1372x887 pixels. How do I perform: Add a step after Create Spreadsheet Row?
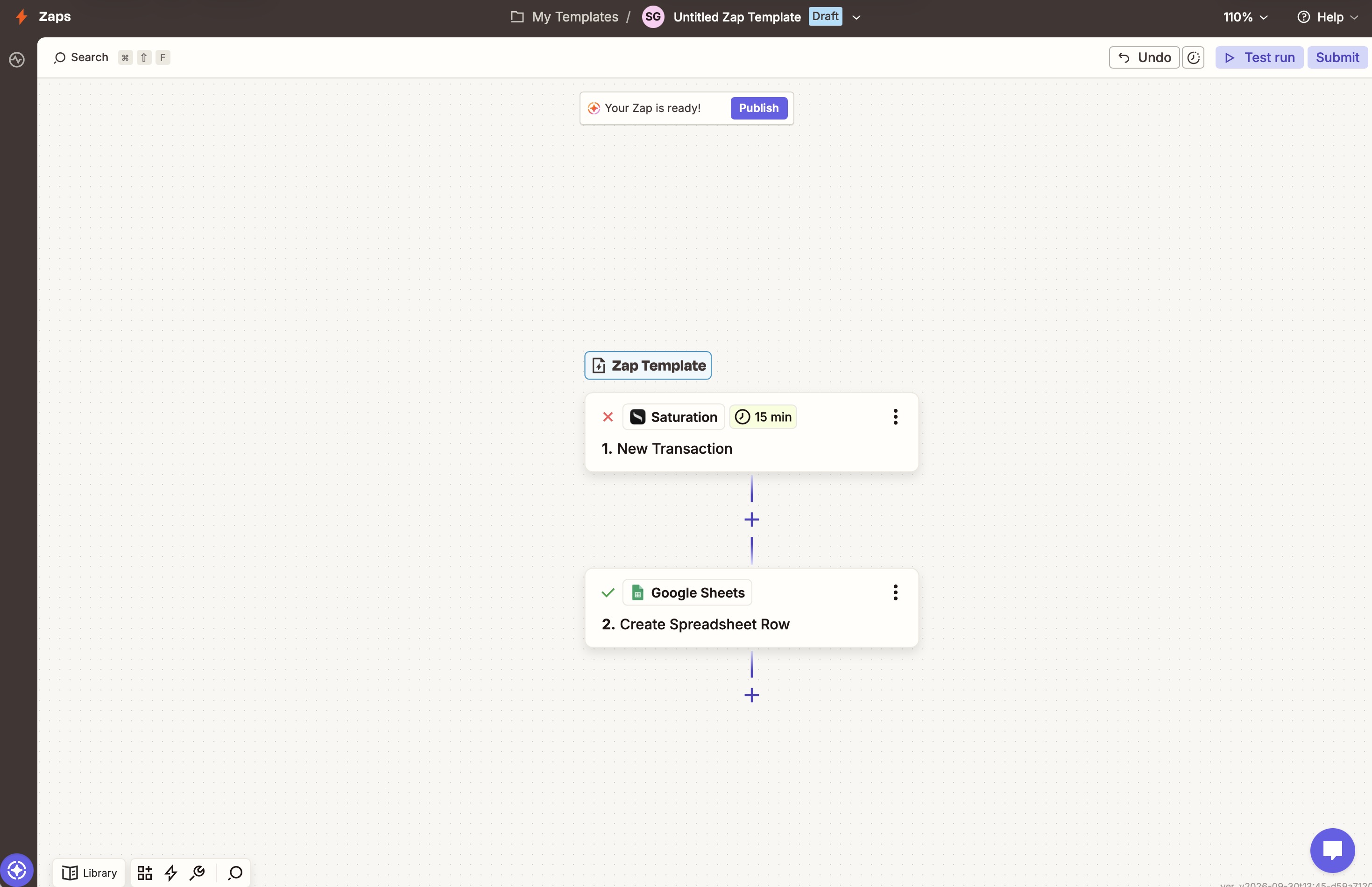coord(752,695)
